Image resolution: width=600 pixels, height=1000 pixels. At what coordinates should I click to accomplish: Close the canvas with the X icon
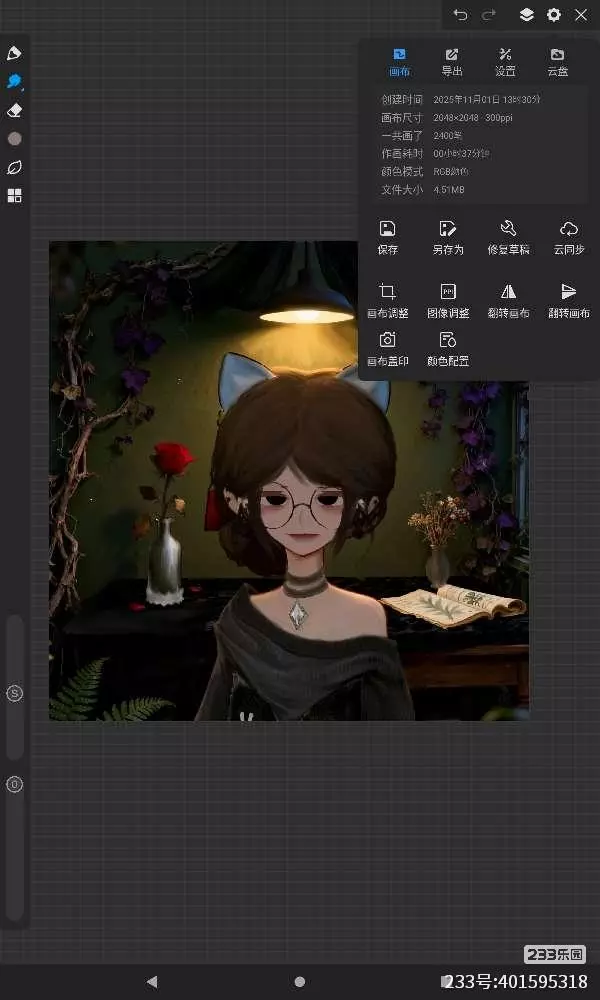(x=581, y=15)
